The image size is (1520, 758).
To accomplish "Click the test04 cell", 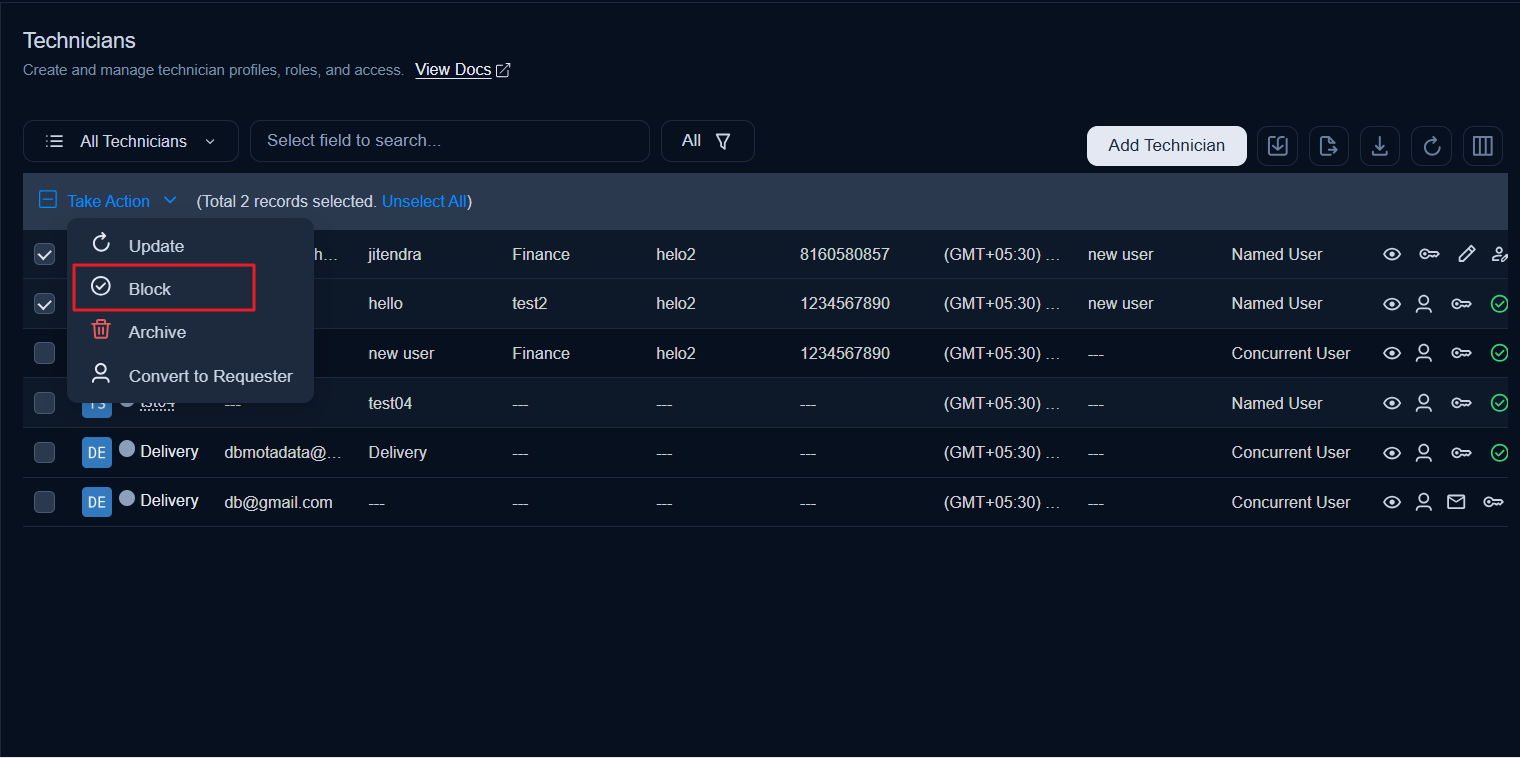I will (x=390, y=404).
